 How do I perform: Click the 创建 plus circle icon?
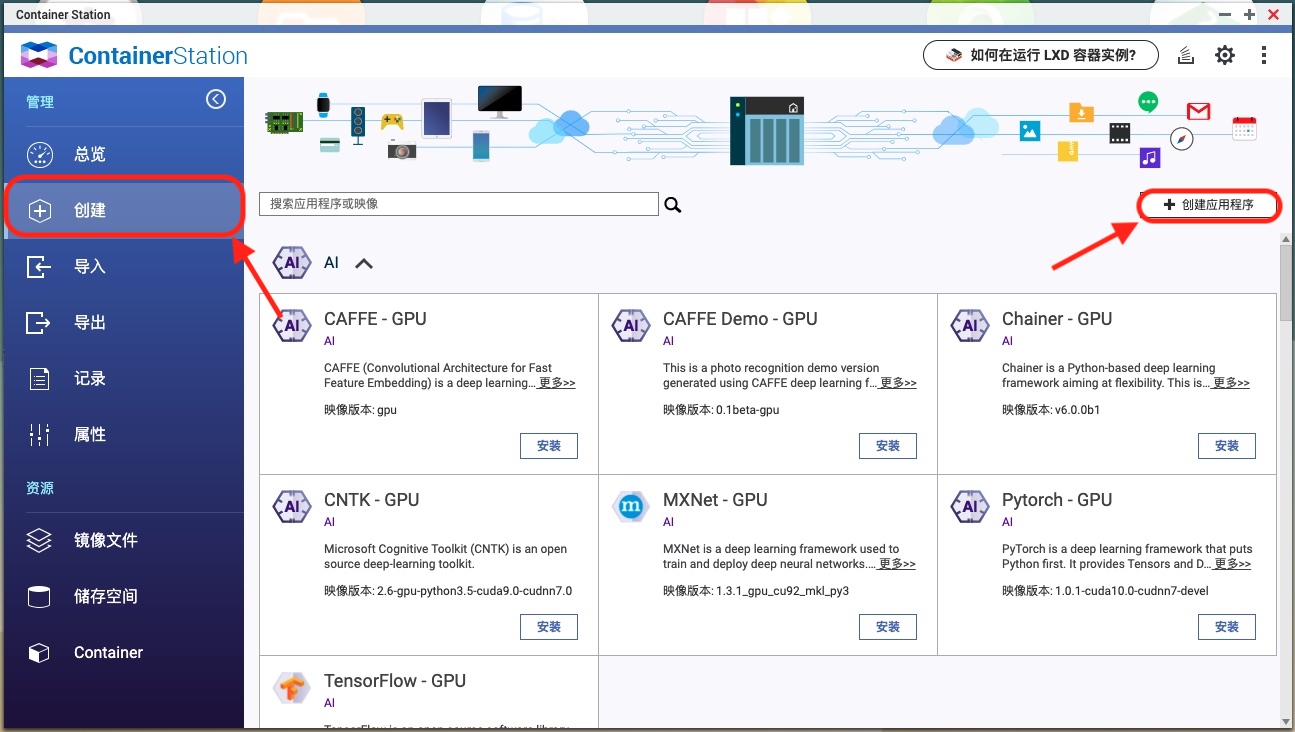click(39, 211)
